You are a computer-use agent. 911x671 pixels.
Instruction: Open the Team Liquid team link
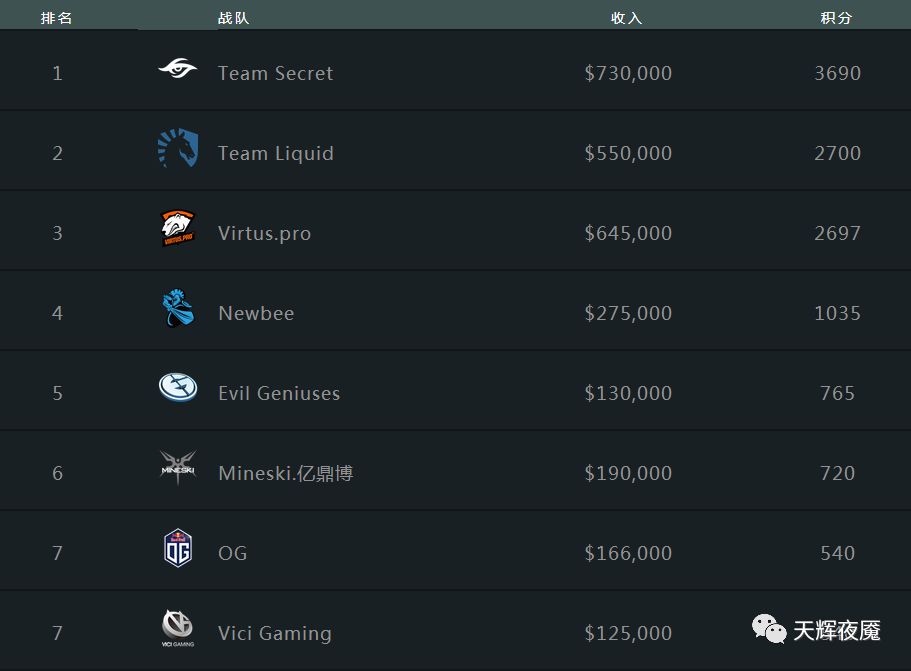coord(276,153)
